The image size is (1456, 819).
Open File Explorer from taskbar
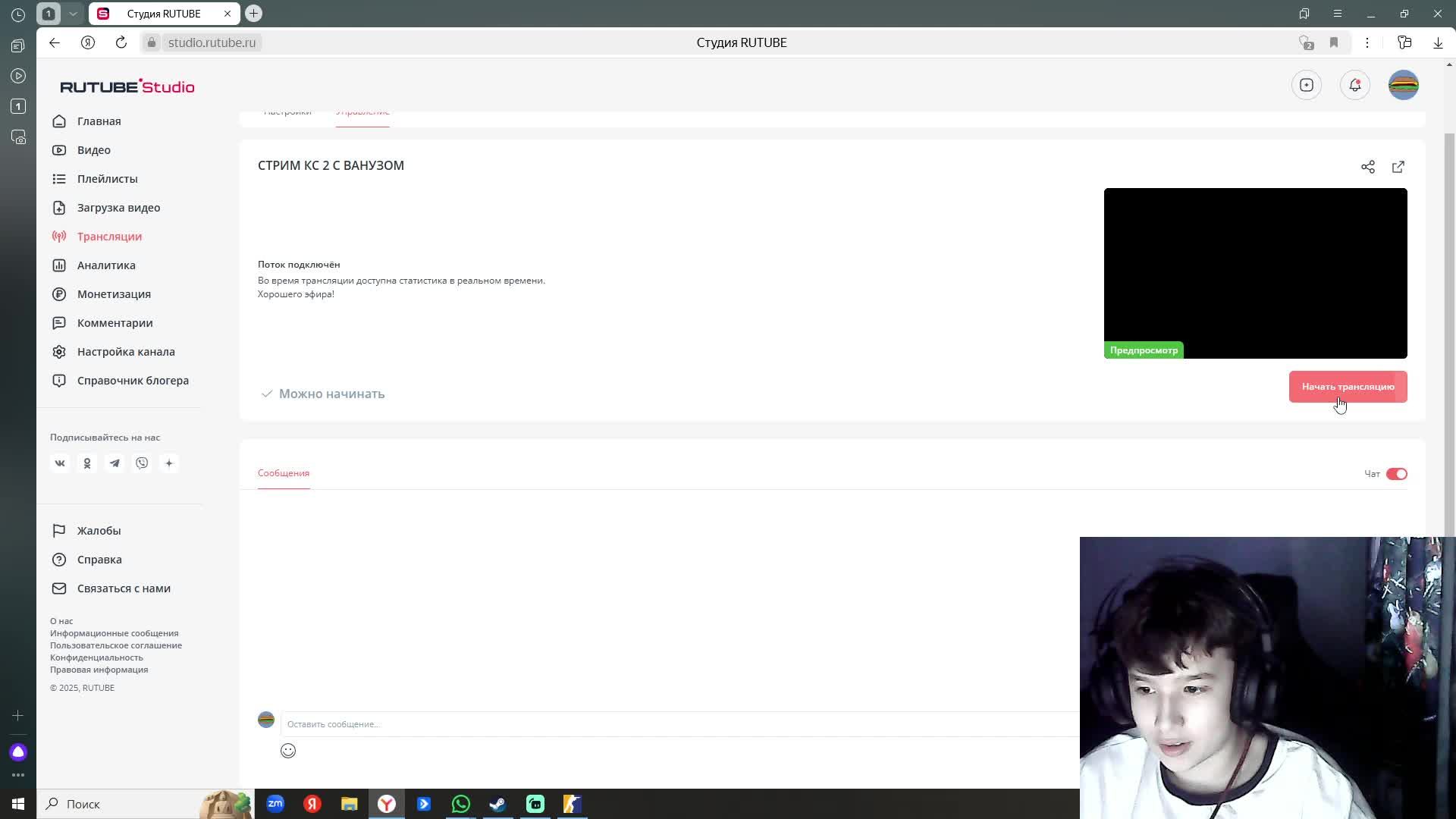(x=349, y=804)
